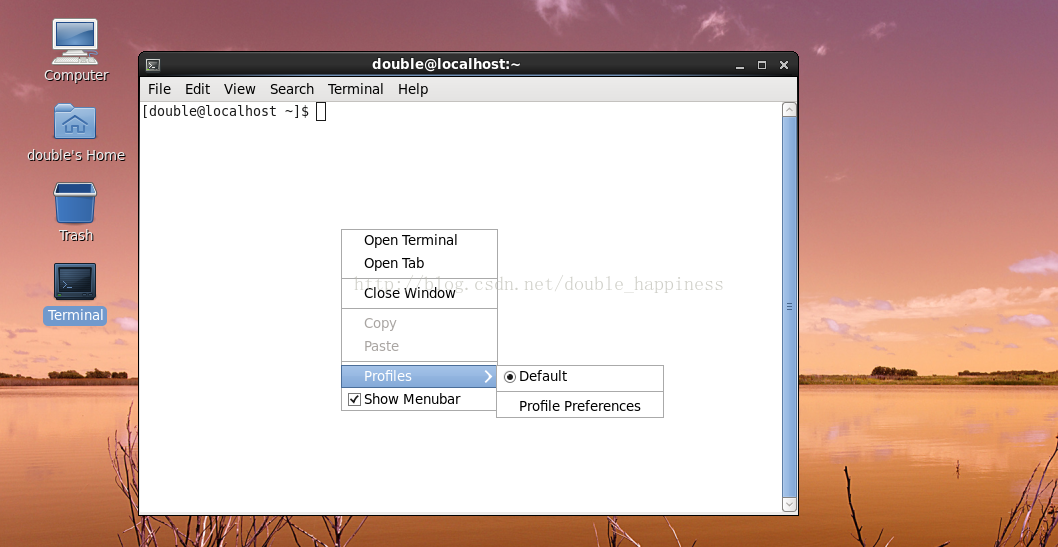
Task: Choose Open Terminal from context menu
Action: 419,240
